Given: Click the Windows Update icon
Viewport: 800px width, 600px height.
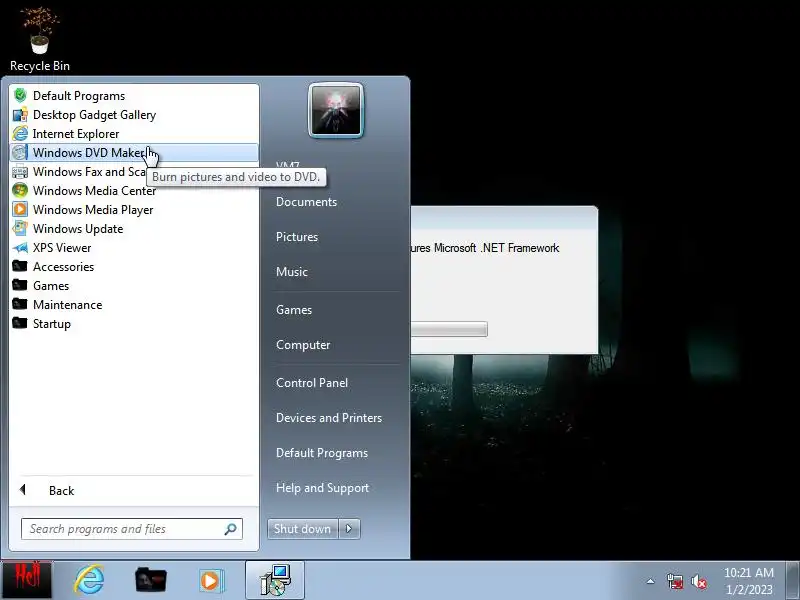Looking at the screenshot, I should pos(20,229).
